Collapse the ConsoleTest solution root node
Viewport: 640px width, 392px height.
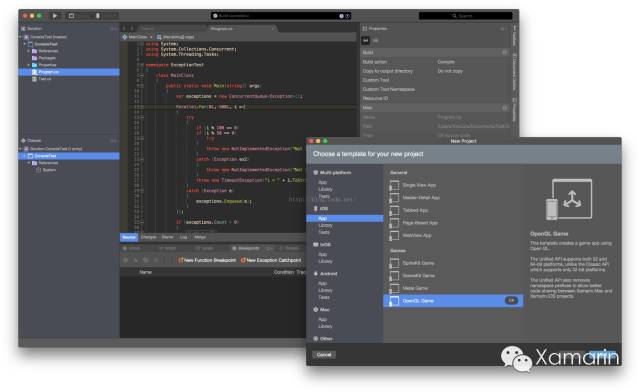tap(20, 37)
